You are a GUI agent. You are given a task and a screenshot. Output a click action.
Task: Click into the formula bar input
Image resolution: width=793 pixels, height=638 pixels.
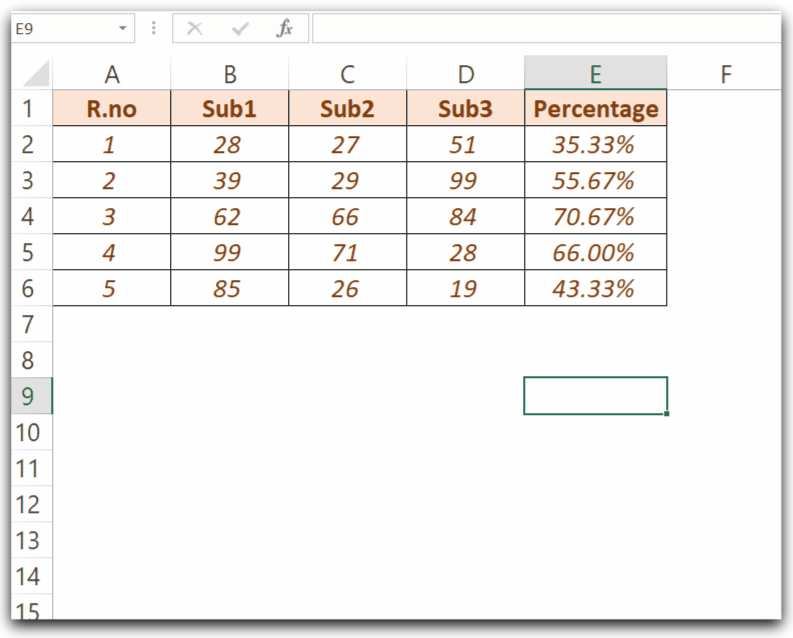547,28
